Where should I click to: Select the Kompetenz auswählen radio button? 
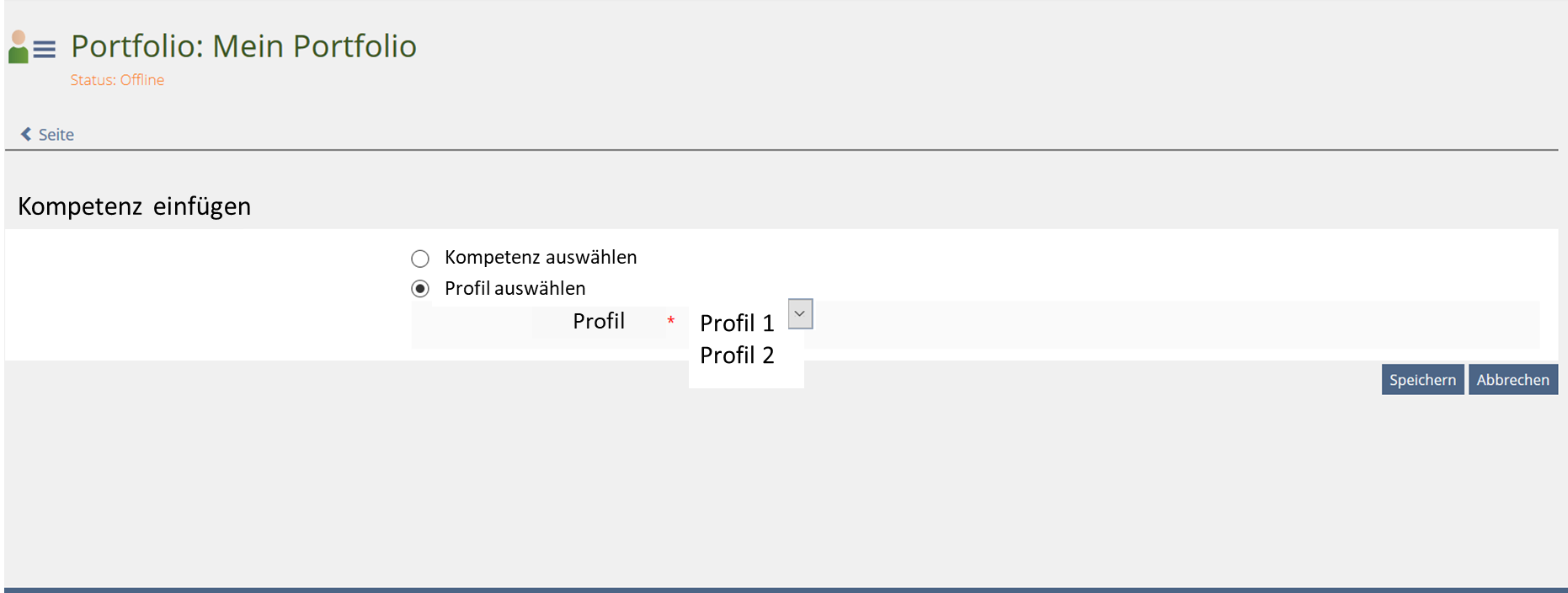pyautogui.click(x=420, y=258)
